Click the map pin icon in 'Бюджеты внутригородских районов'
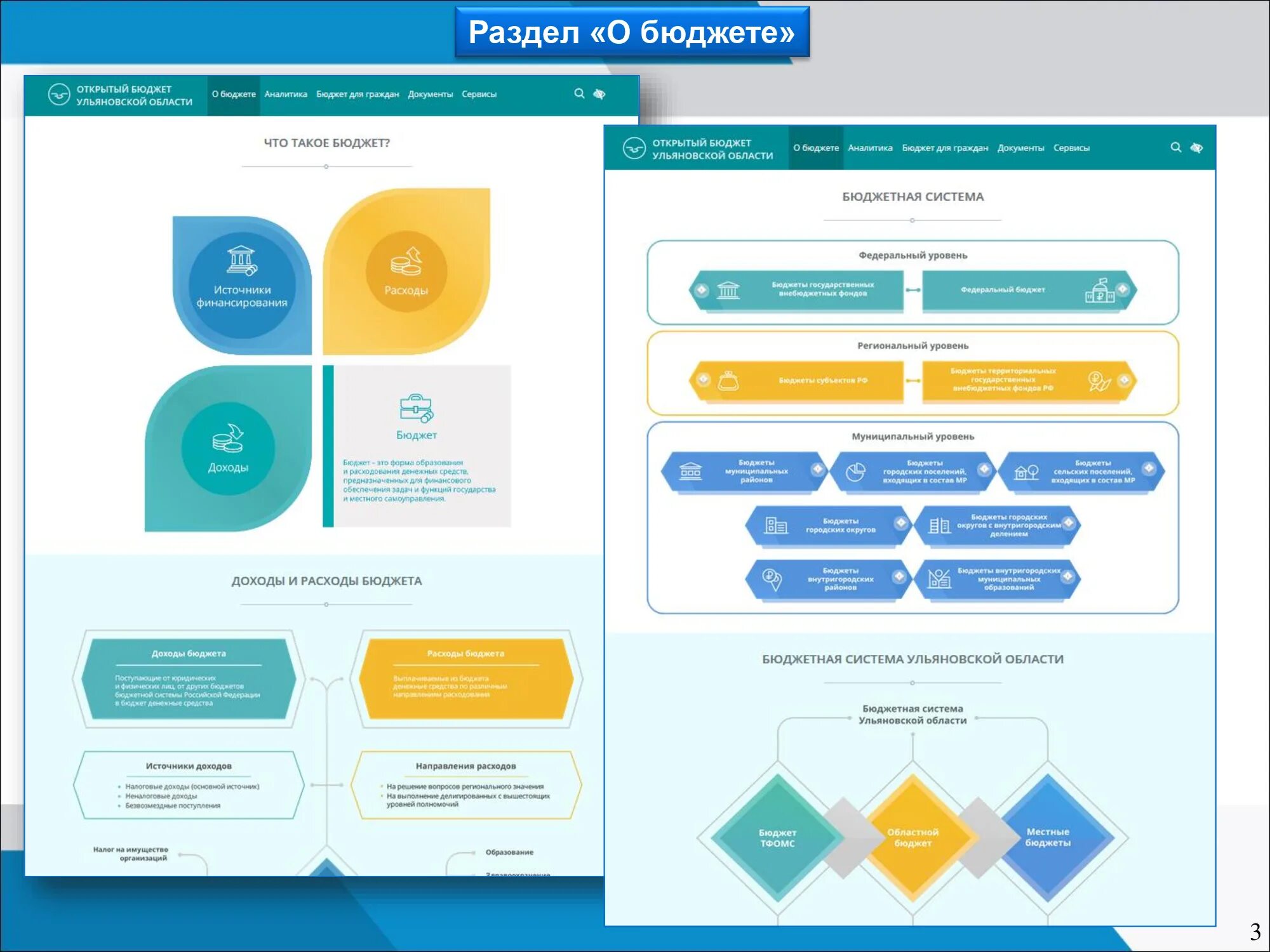 [772, 579]
